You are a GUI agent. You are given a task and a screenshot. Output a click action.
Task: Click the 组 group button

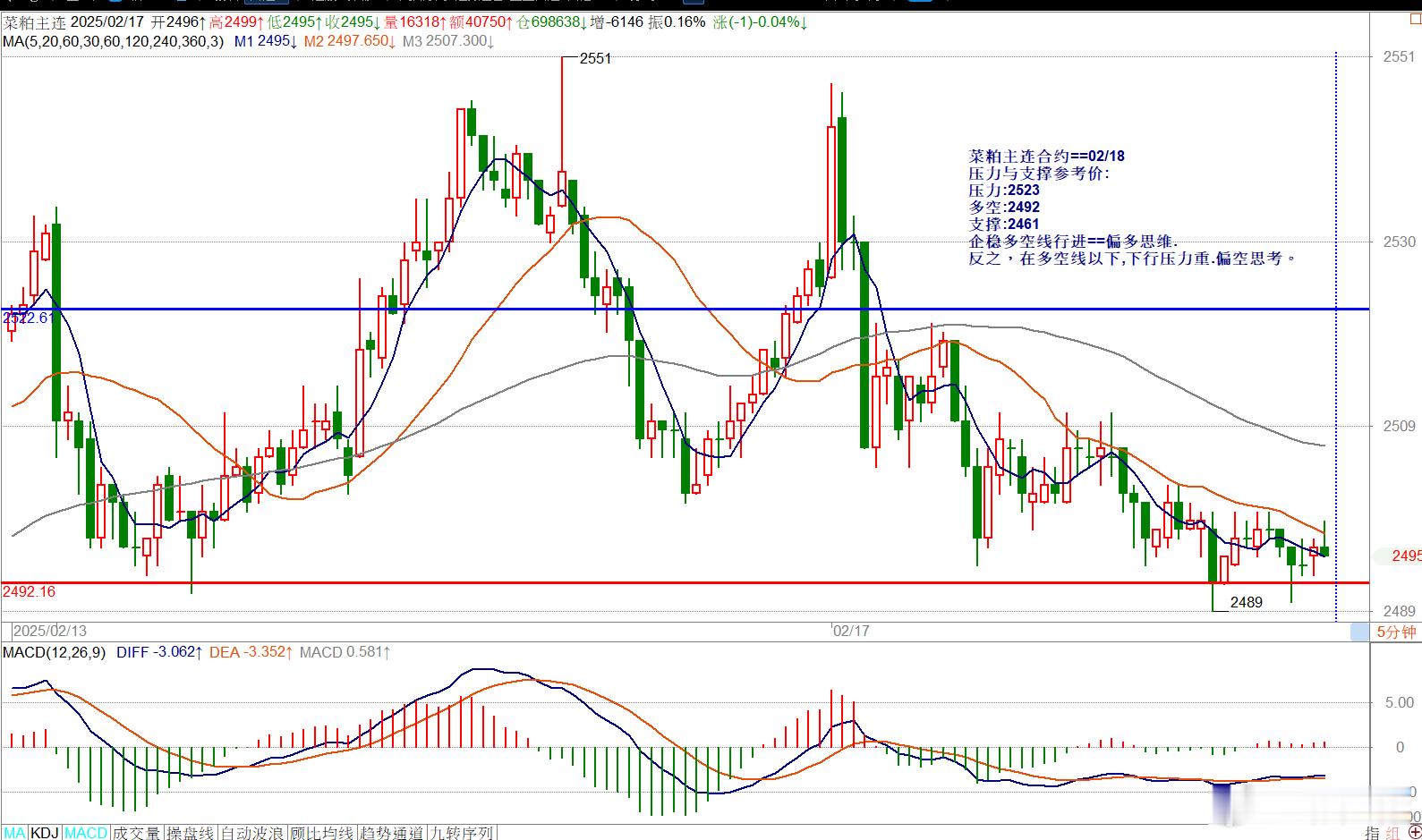[1394, 833]
